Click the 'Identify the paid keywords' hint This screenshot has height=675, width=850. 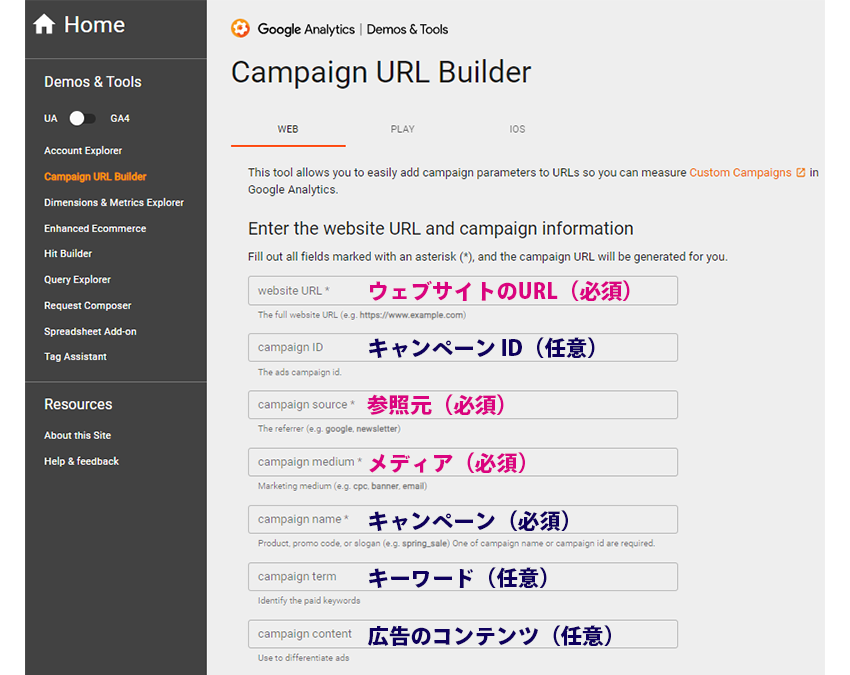[x=309, y=601]
